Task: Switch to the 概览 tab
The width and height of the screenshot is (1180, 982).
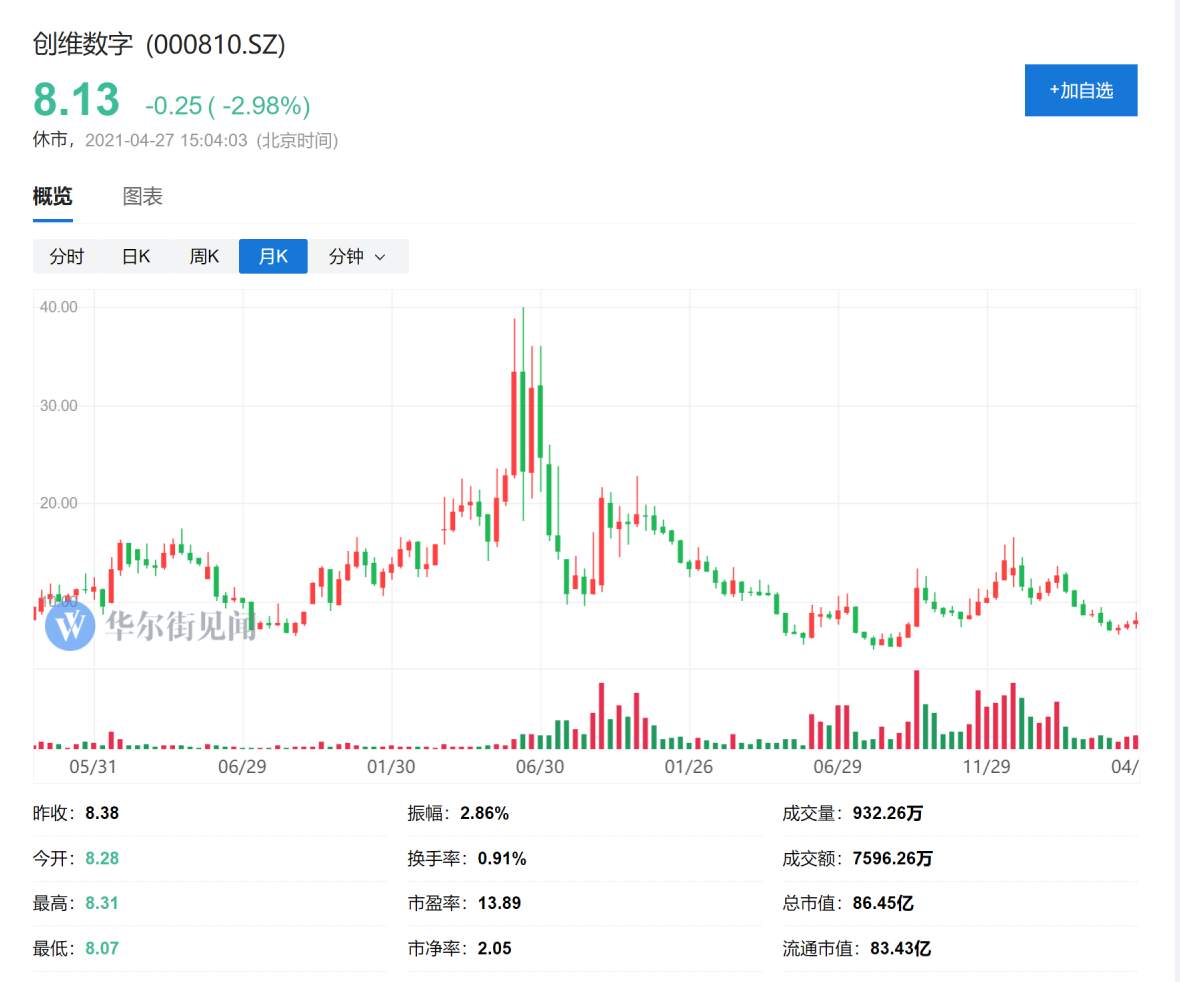Action: (x=53, y=196)
